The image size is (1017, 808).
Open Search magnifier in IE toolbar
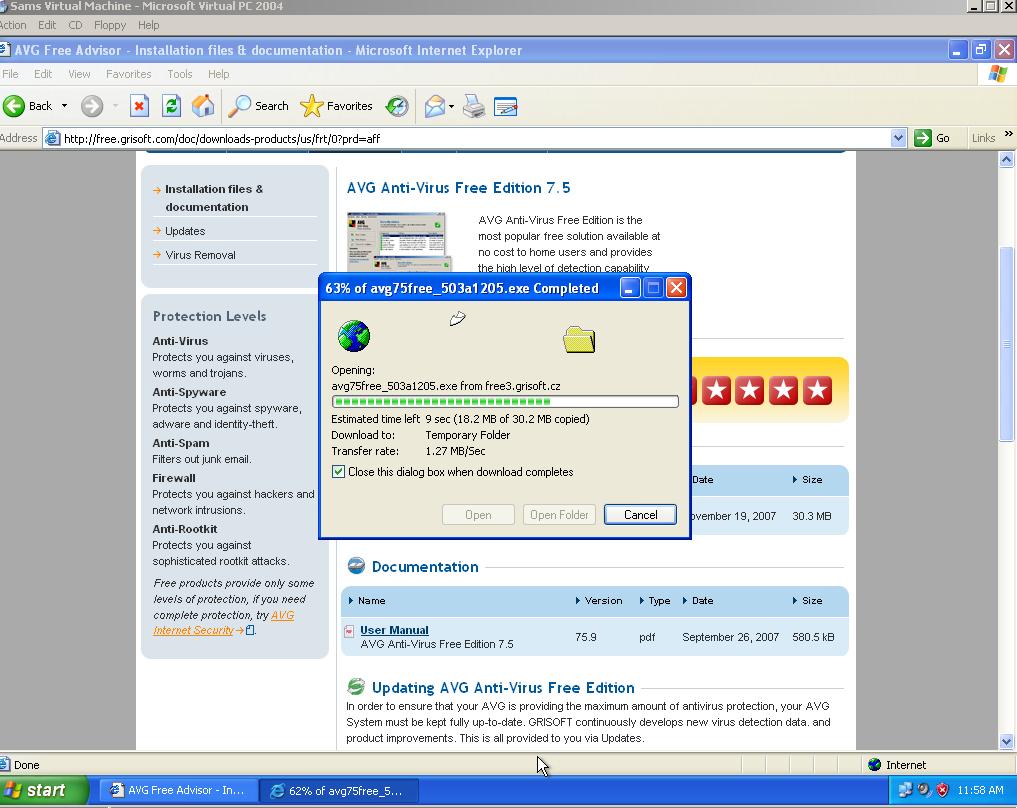239,106
